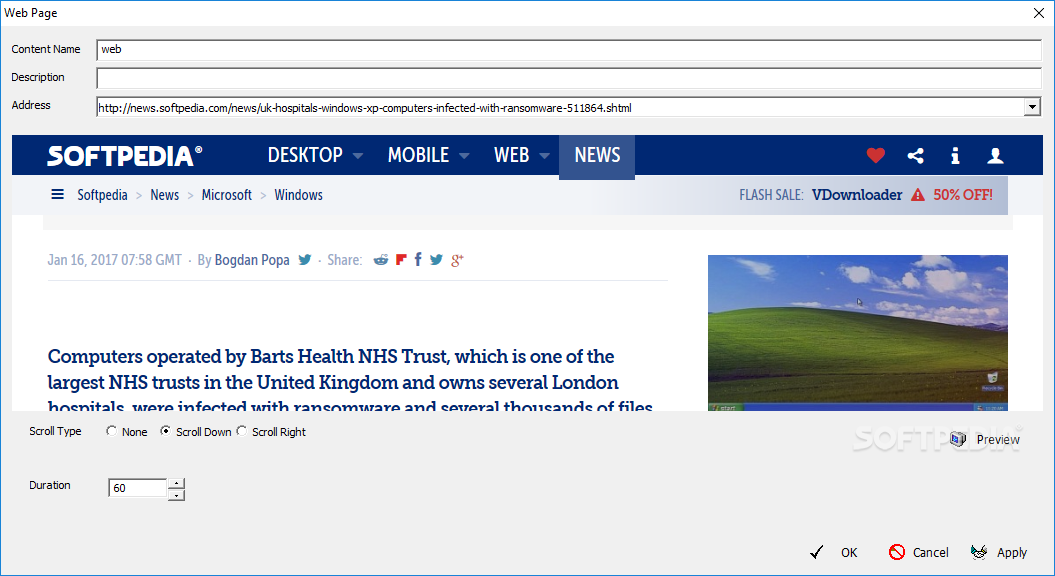
Task: Click the info 'i' icon in header
Action: [x=955, y=155]
